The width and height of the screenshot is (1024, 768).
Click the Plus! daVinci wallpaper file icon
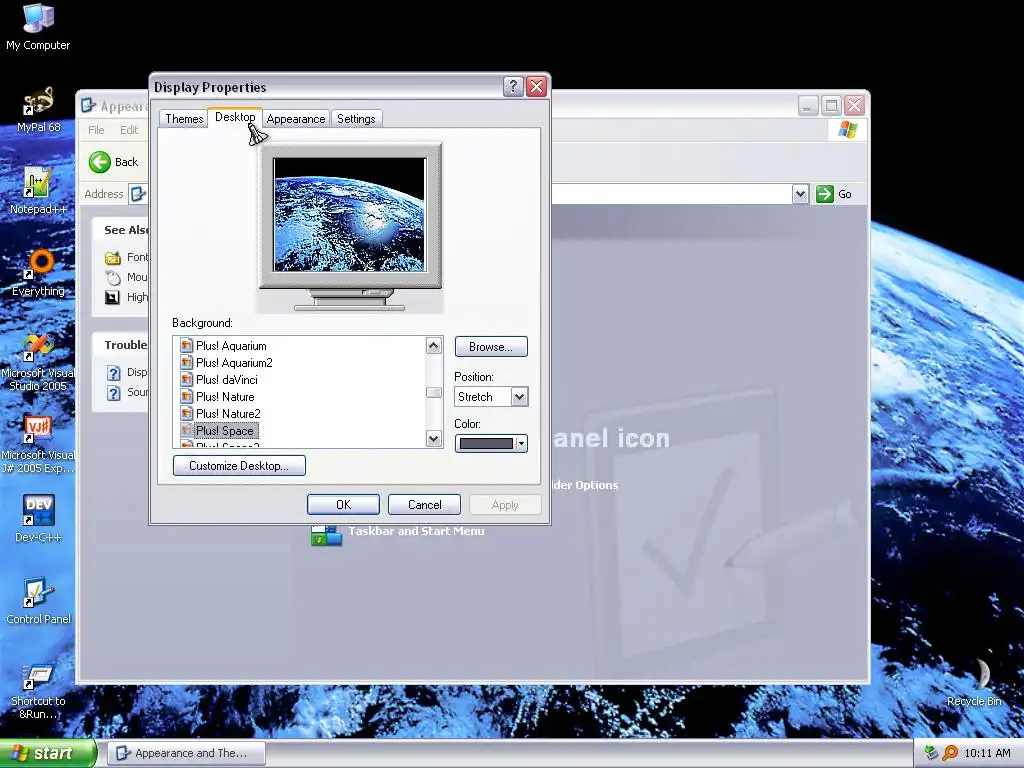click(x=186, y=379)
